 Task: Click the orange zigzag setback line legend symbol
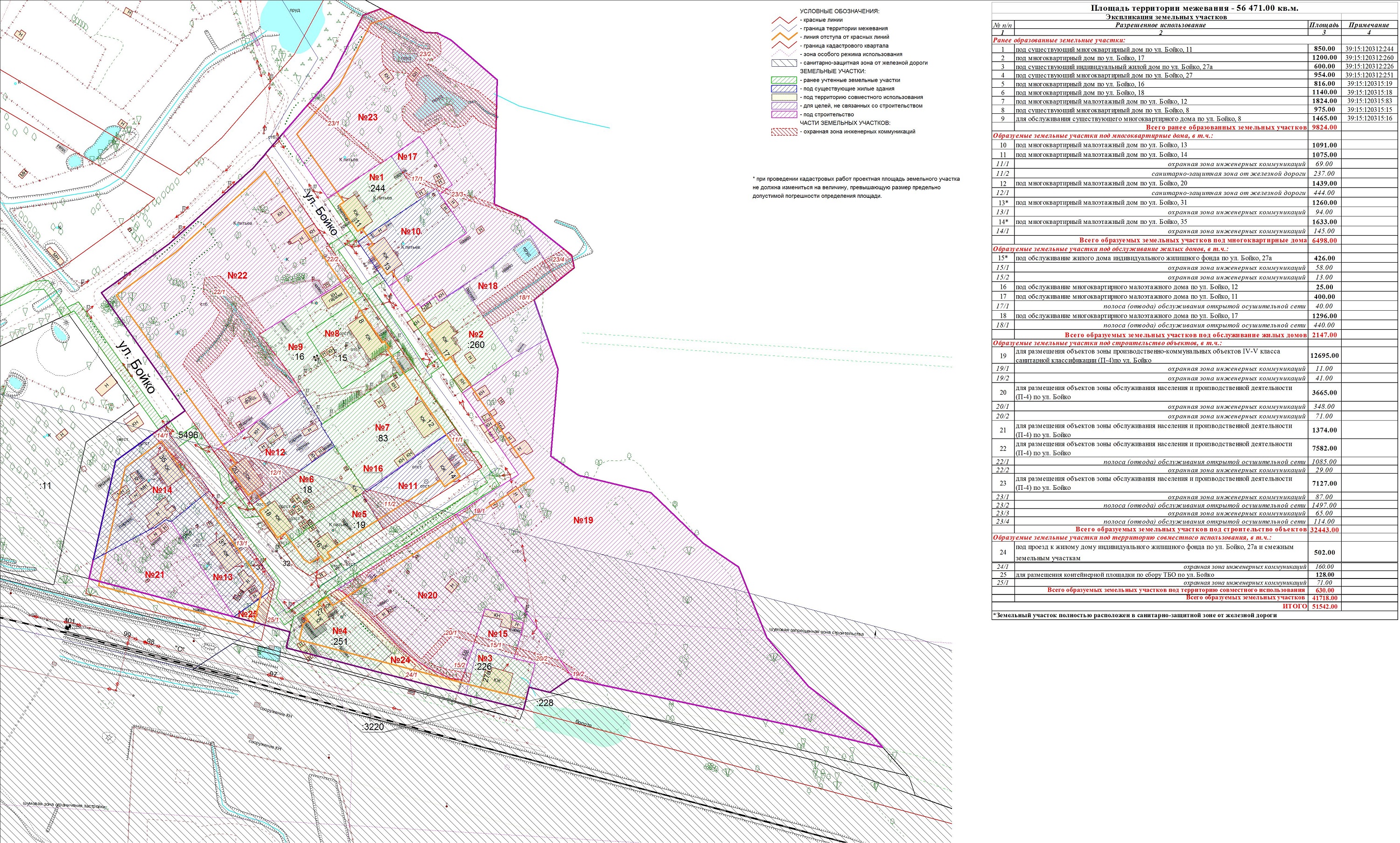pos(784,37)
